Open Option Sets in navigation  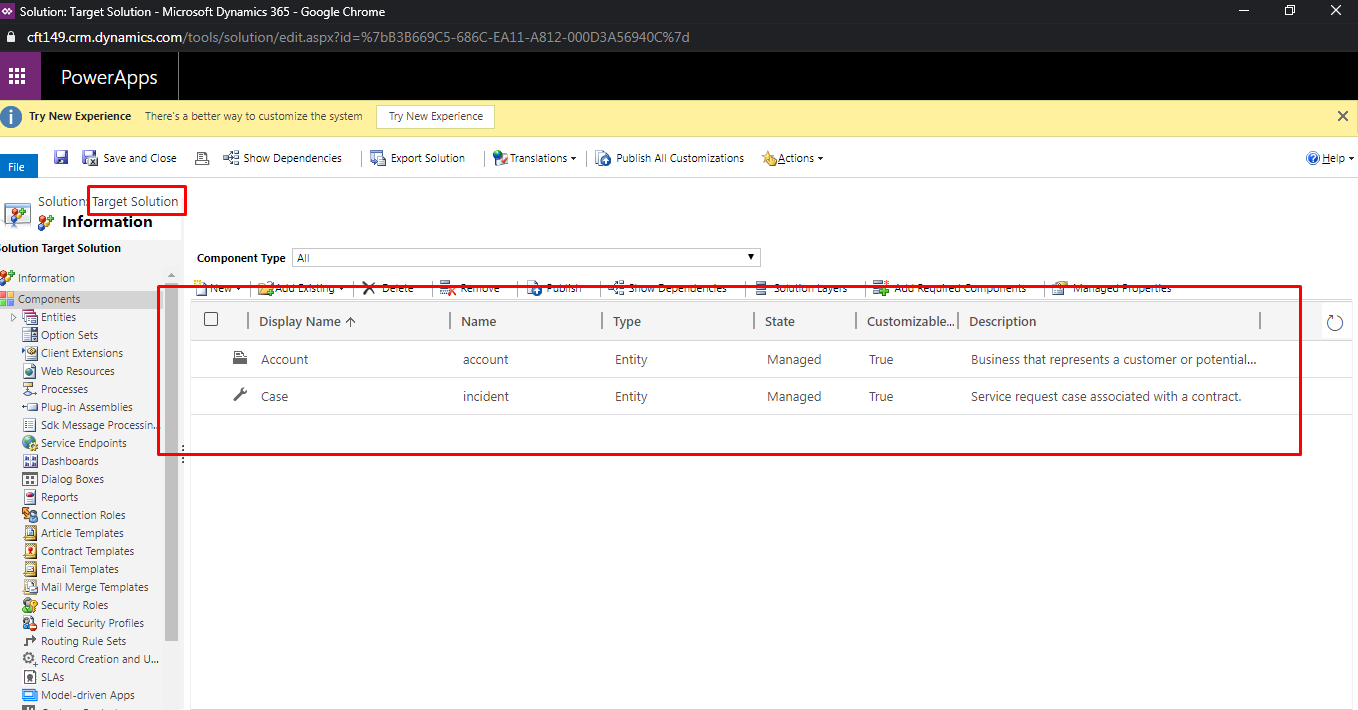(x=69, y=335)
